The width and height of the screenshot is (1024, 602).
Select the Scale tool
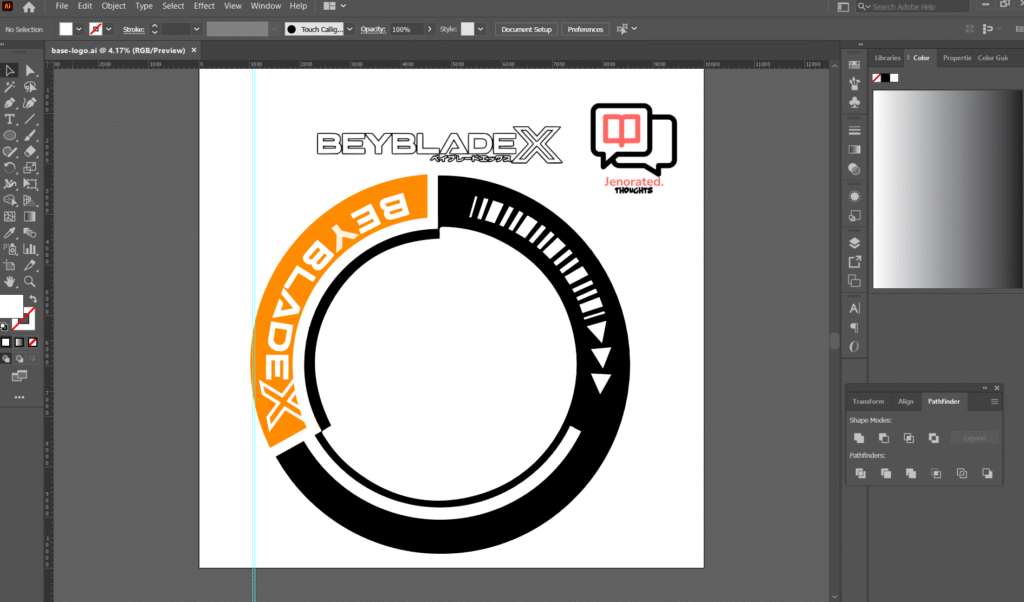point(30,168)
